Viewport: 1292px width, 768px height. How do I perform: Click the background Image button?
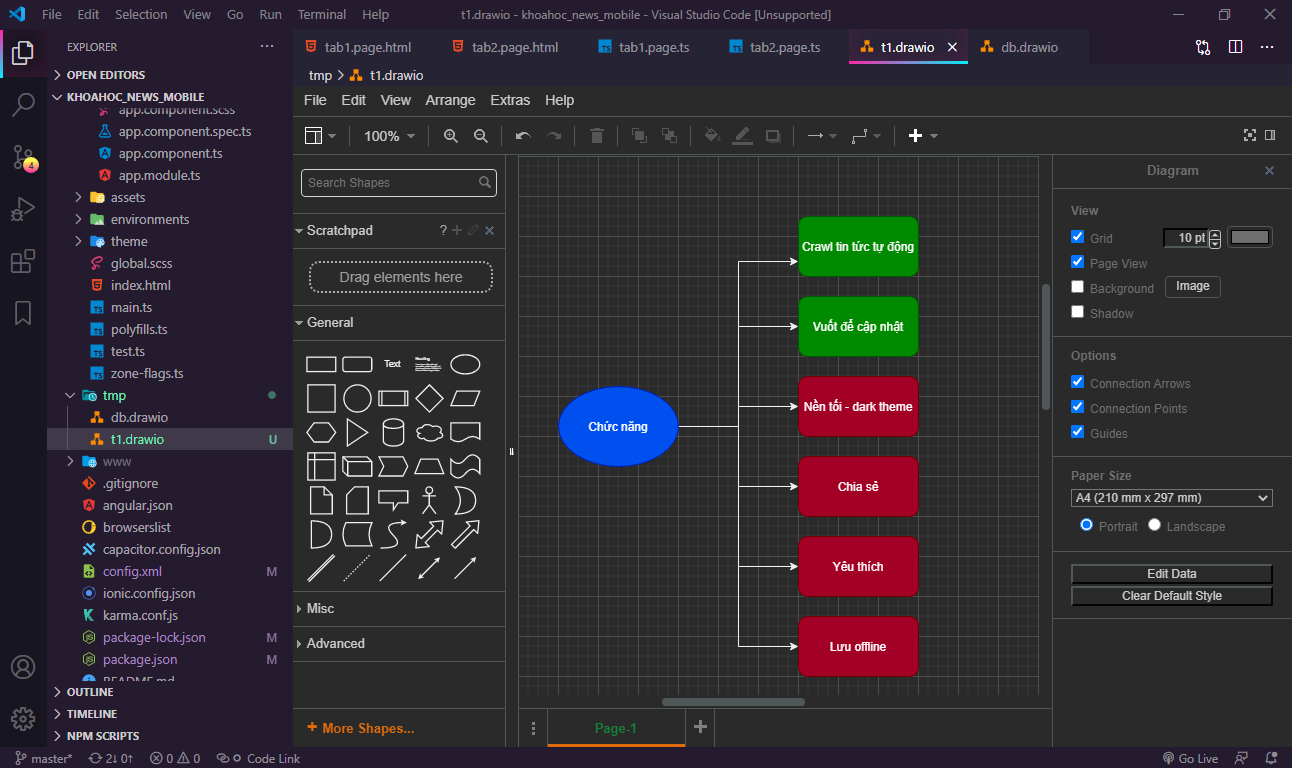pos(1193,287)
